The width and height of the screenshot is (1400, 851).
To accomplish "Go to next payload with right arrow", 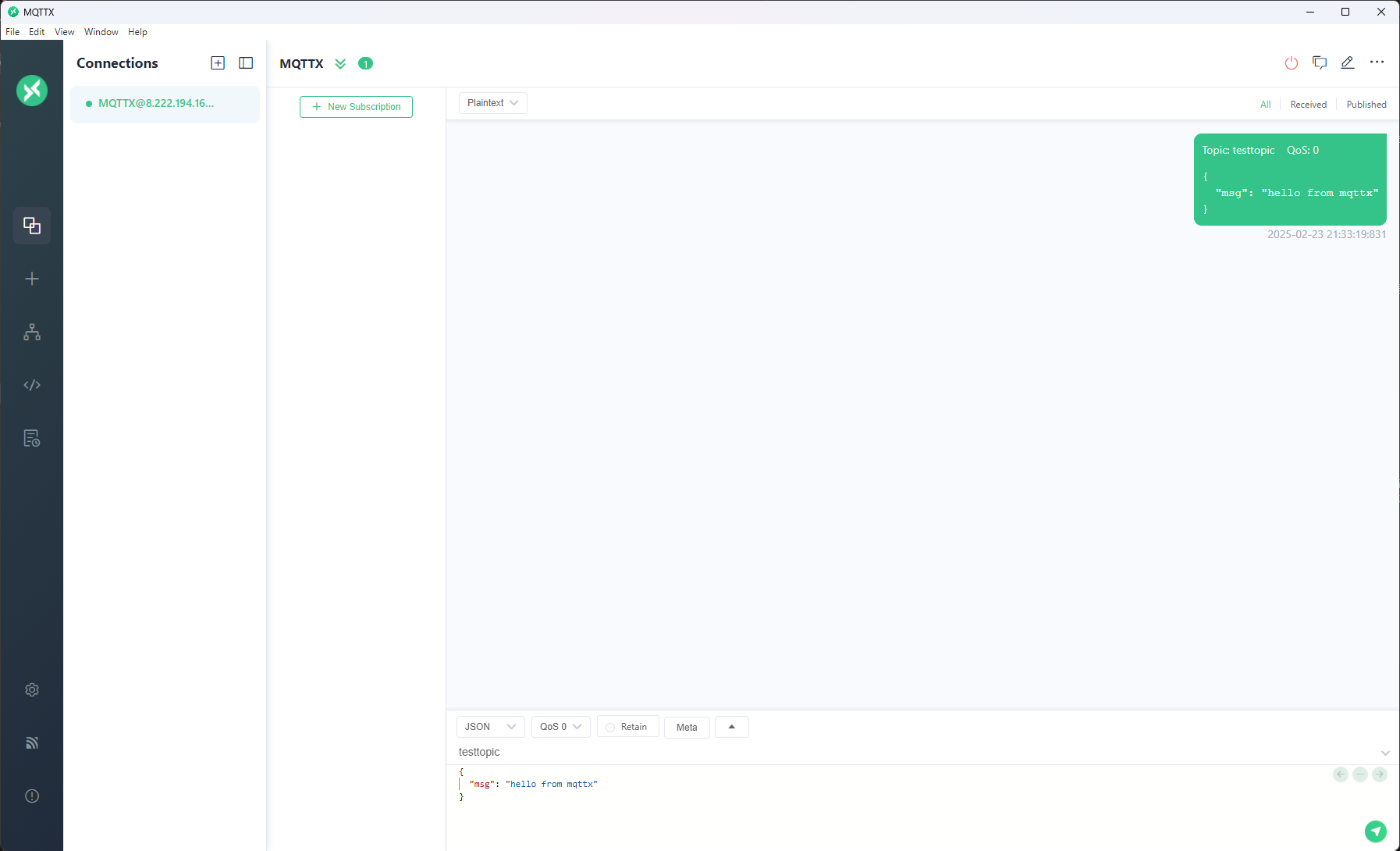I will (x=1380, y=774).
